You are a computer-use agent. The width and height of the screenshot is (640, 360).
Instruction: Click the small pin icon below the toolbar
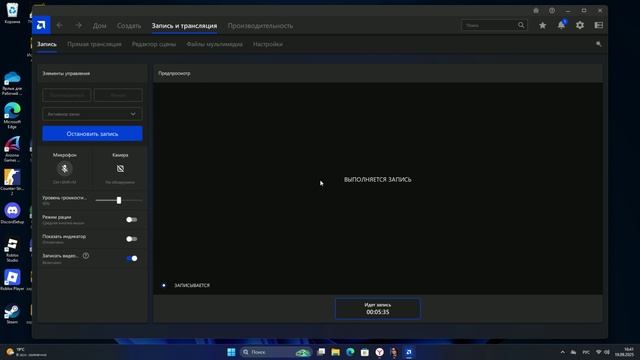(599, 44)
